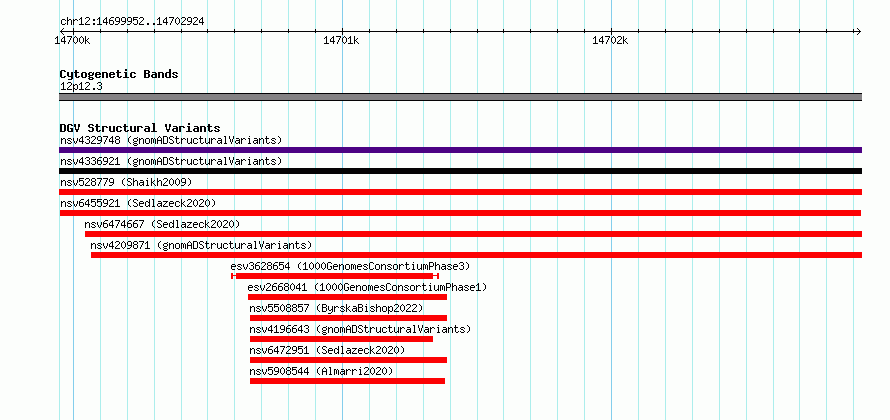The width and height of the screenshot is (890, 420).
Task: Click the 12p12.3 band label
Action: pyautogui.click(x=81, y=87)
